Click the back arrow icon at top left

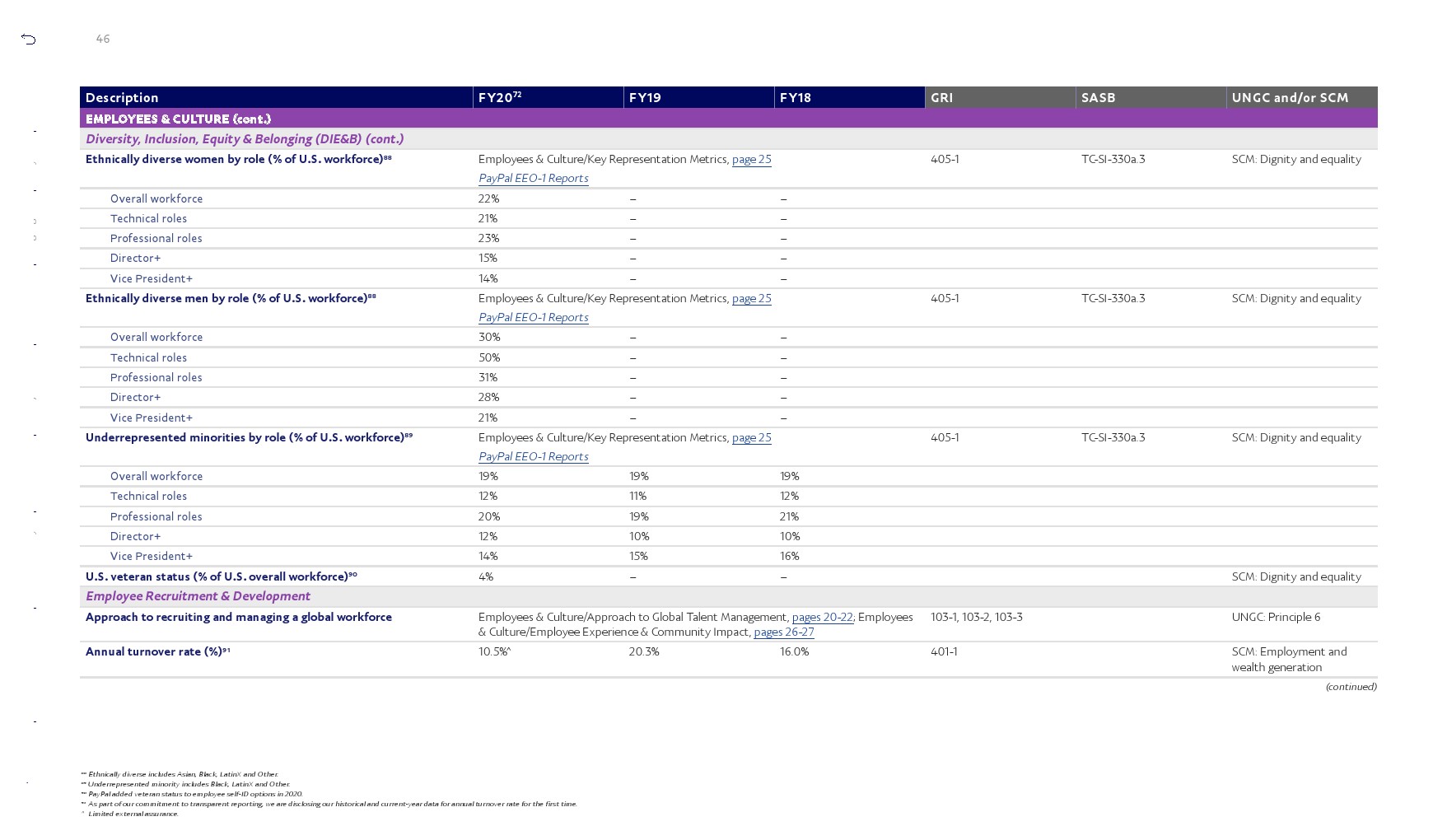[x=29, y=40]
